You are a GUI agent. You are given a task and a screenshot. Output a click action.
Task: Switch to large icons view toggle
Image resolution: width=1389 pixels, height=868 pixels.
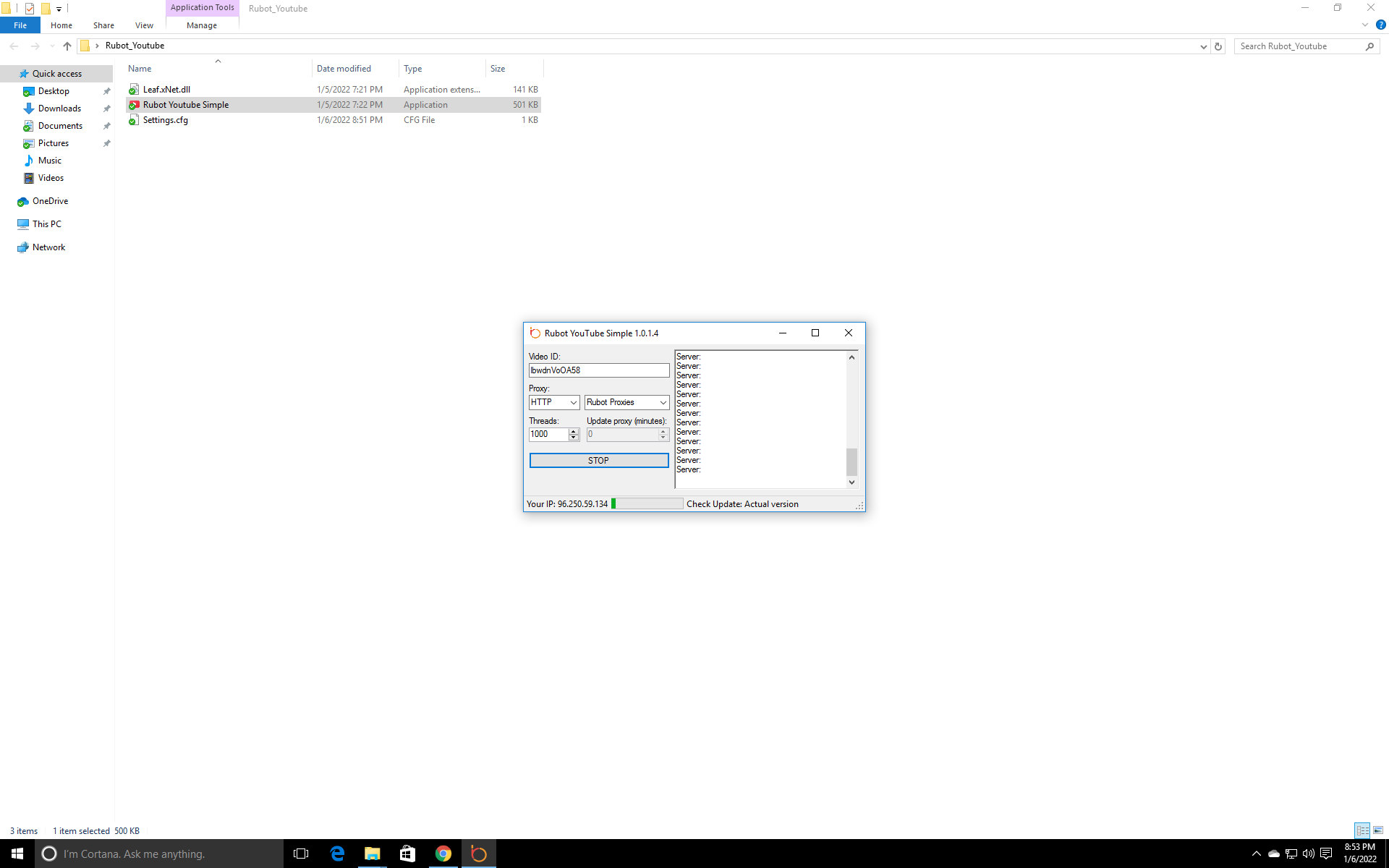[x=1378, y=830]
